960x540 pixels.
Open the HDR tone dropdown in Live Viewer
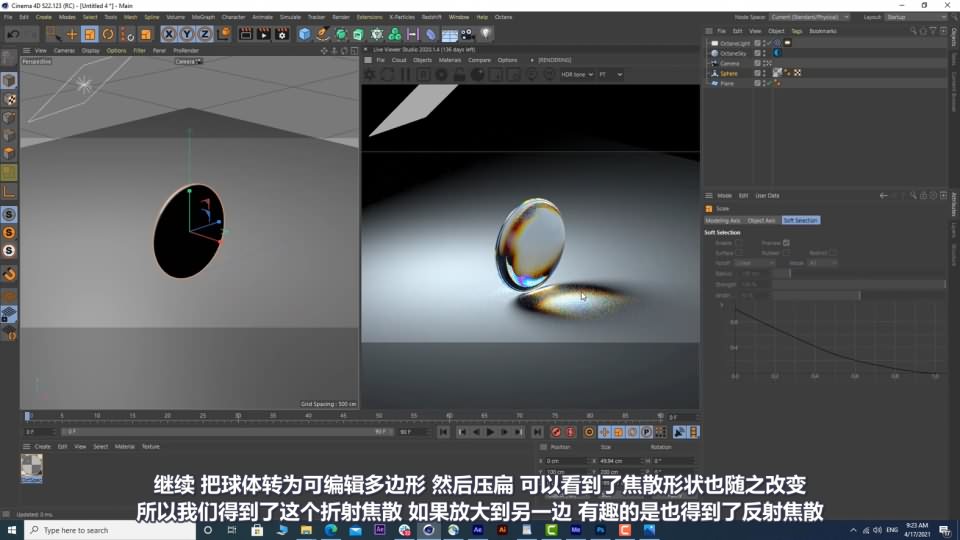coord(577,74)
